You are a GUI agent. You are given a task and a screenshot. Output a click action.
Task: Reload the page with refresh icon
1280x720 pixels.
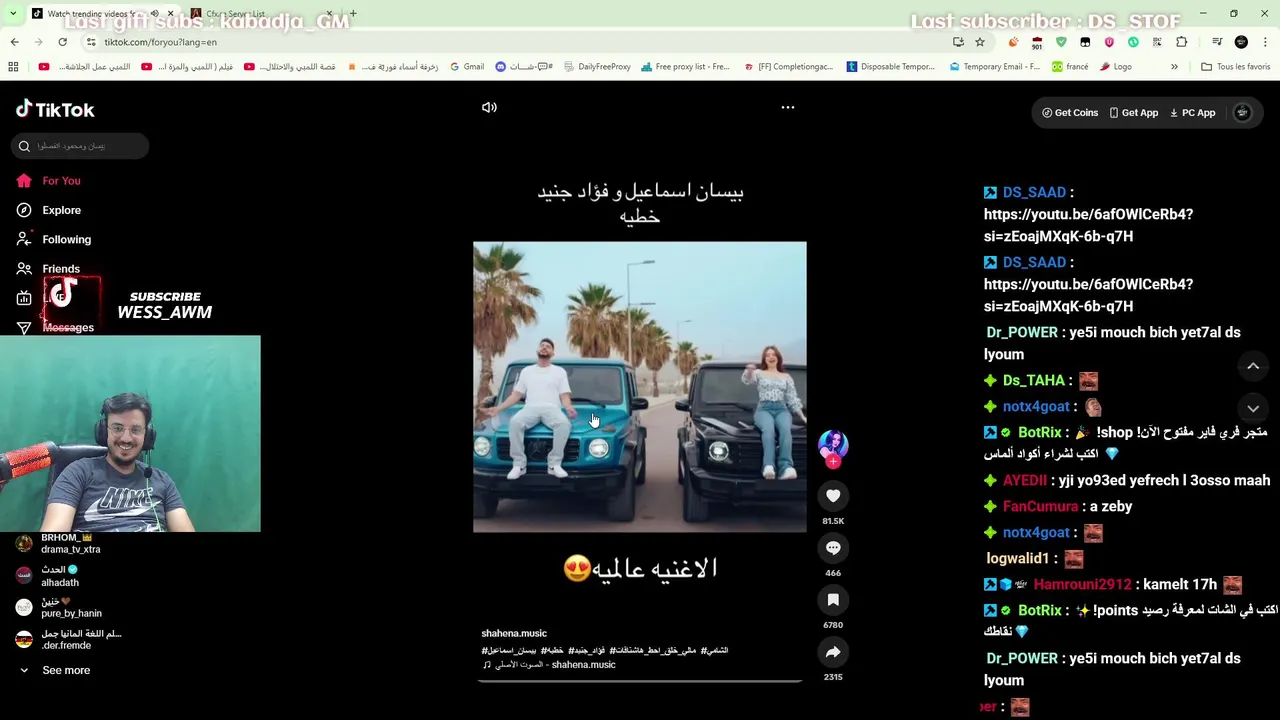(x=62, y=42)
